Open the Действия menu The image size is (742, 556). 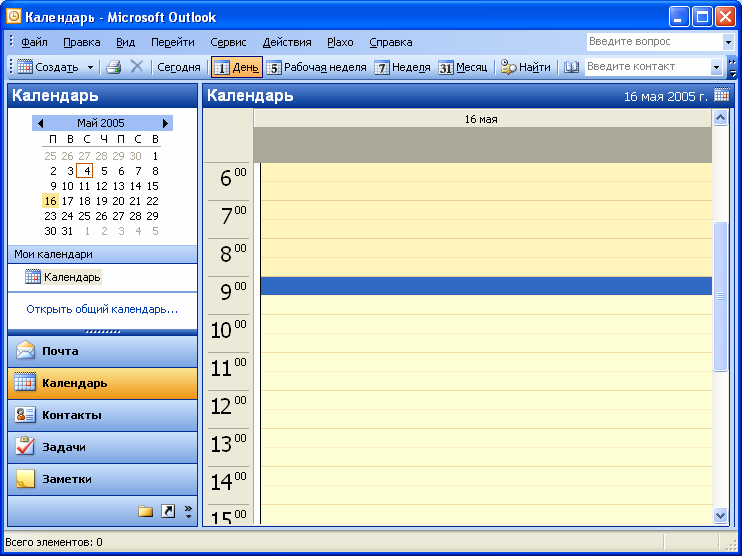click(287, 42)
